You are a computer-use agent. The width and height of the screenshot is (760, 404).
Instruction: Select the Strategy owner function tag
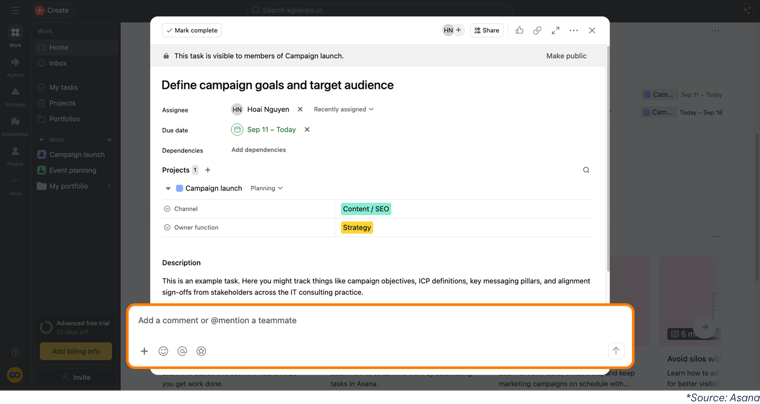point(357,228)
